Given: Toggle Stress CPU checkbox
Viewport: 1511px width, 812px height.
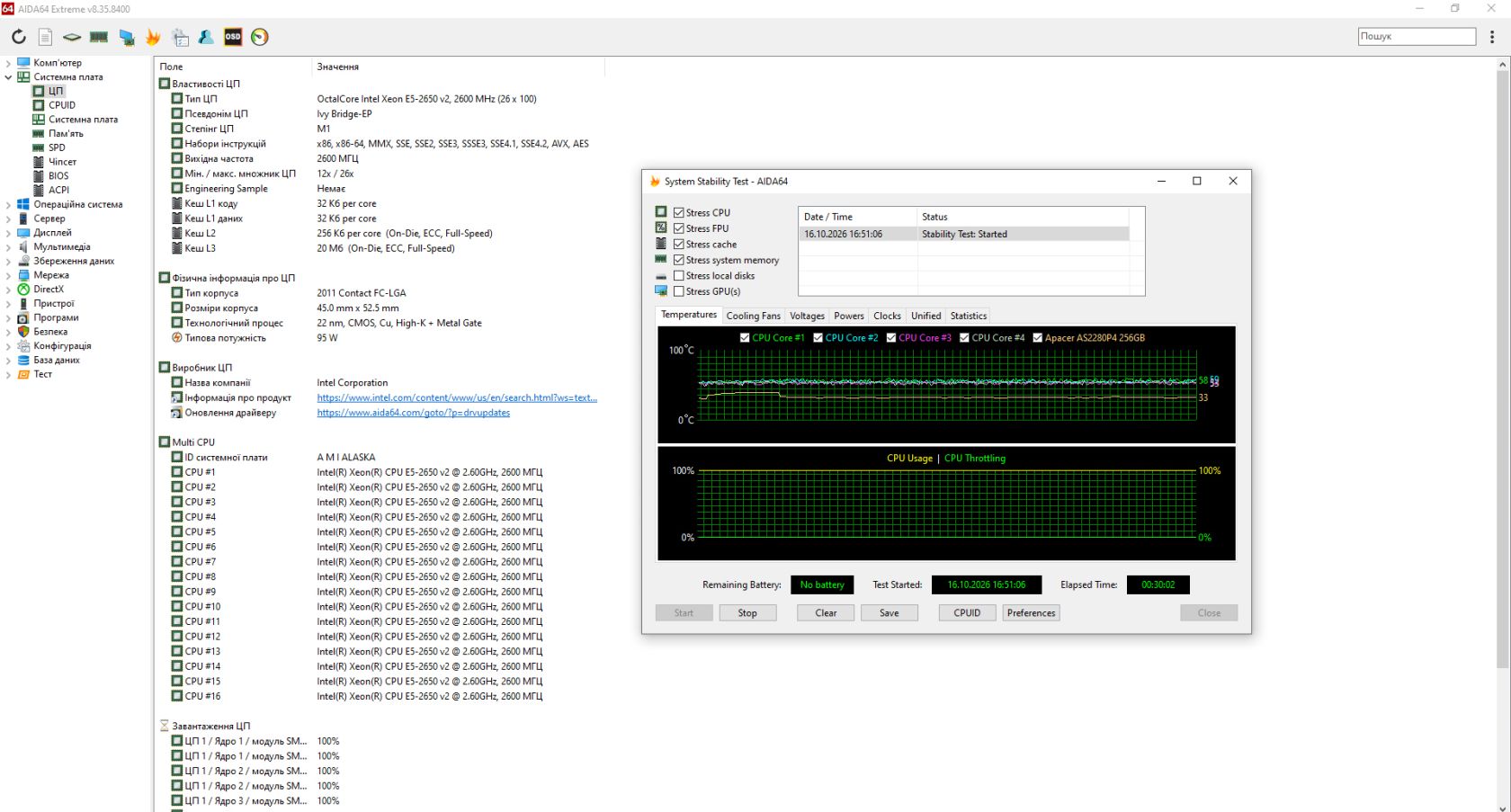Looking at the screenshot, I should [679, 213].
